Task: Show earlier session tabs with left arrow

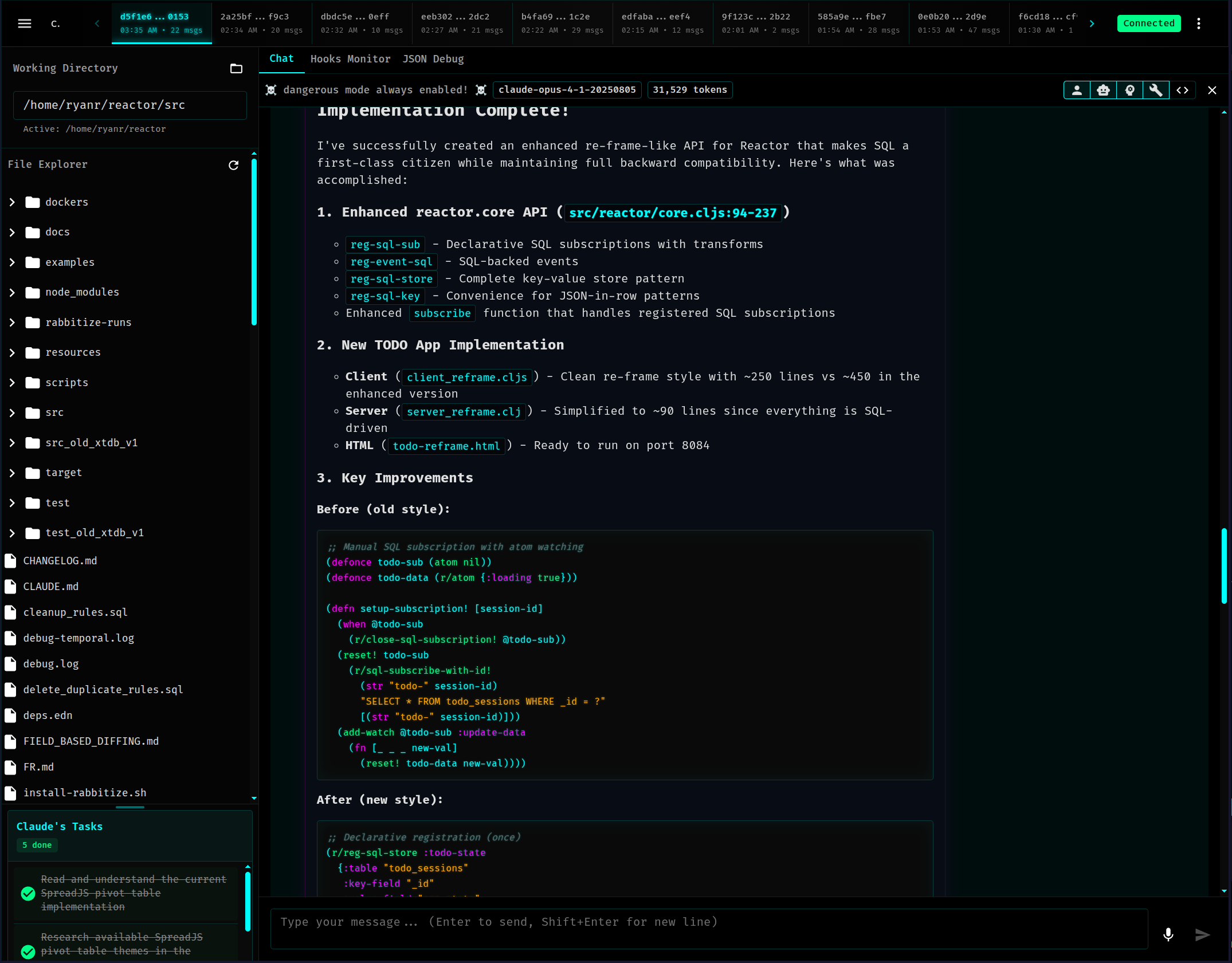Action: click(97, 23)
